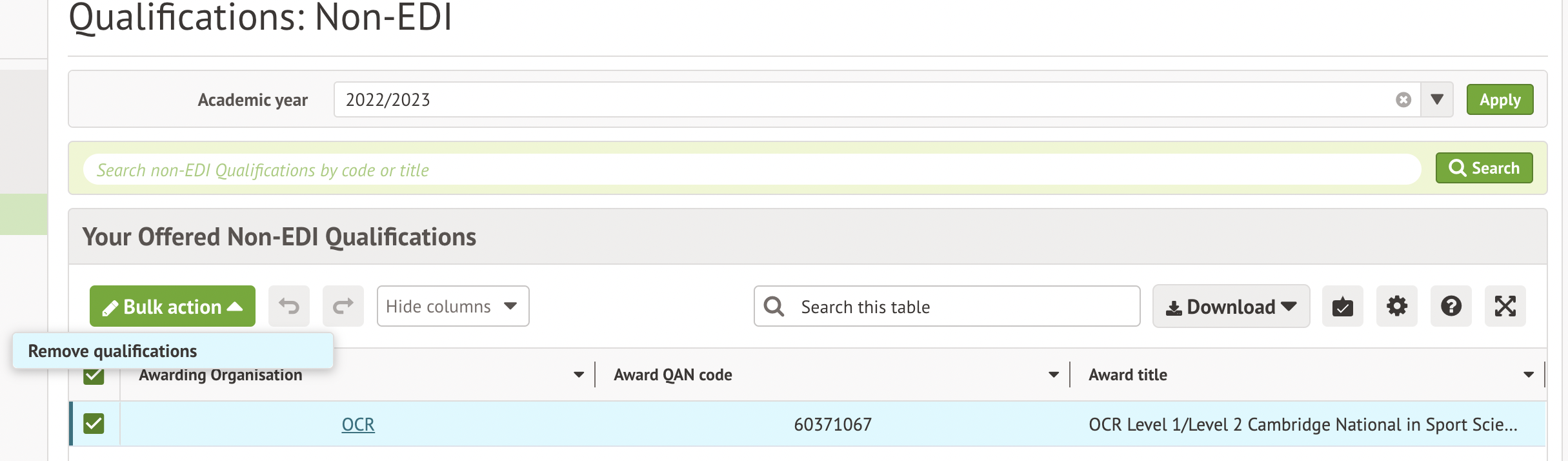This screenshot has height=461, width=1568.
Task: Click magnifier icon in table search
Action: point(774,307)
